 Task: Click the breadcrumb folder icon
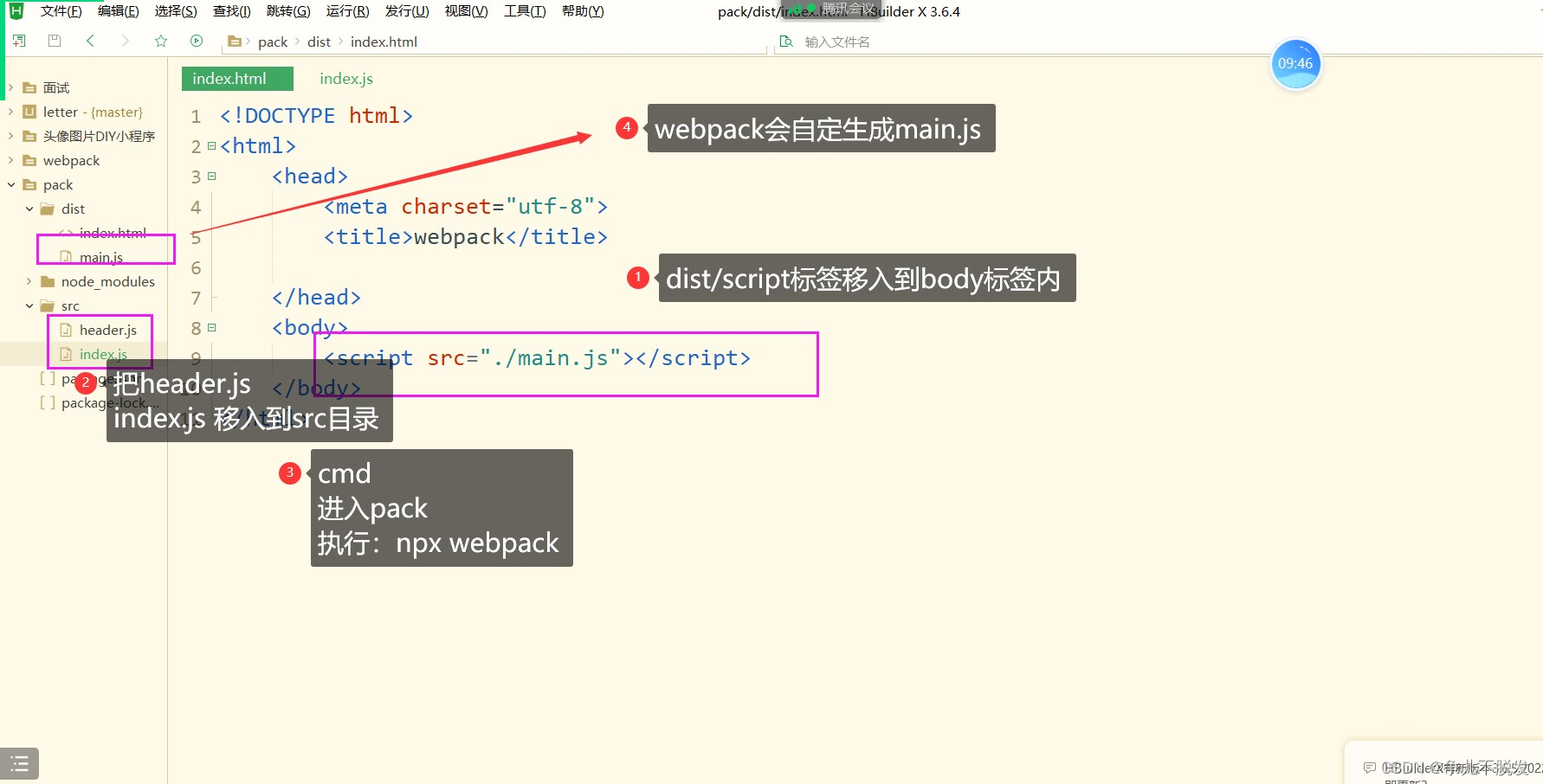pos(234,41)
